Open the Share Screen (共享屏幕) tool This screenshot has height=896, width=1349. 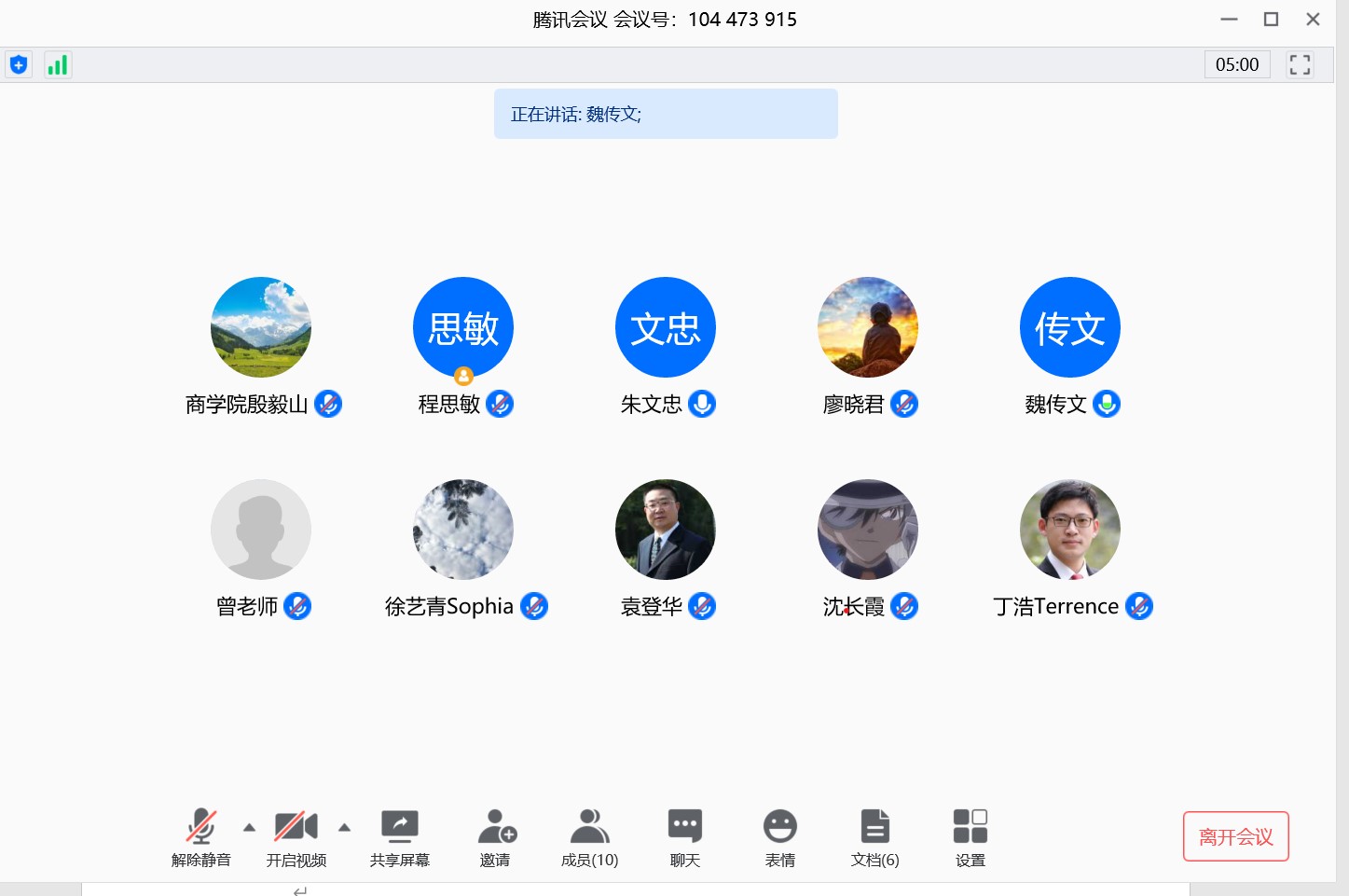pos(399,836)
